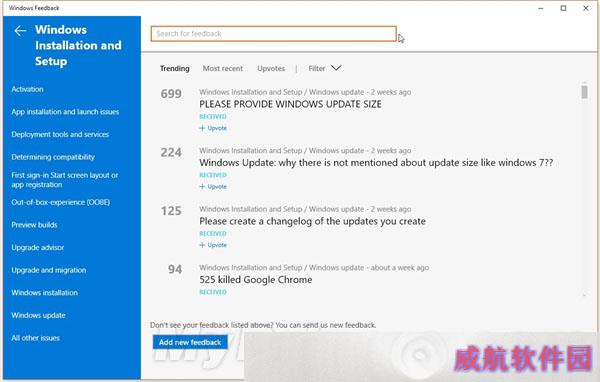
Task: Open the Windows update category in sidebar
Action: 38,315
